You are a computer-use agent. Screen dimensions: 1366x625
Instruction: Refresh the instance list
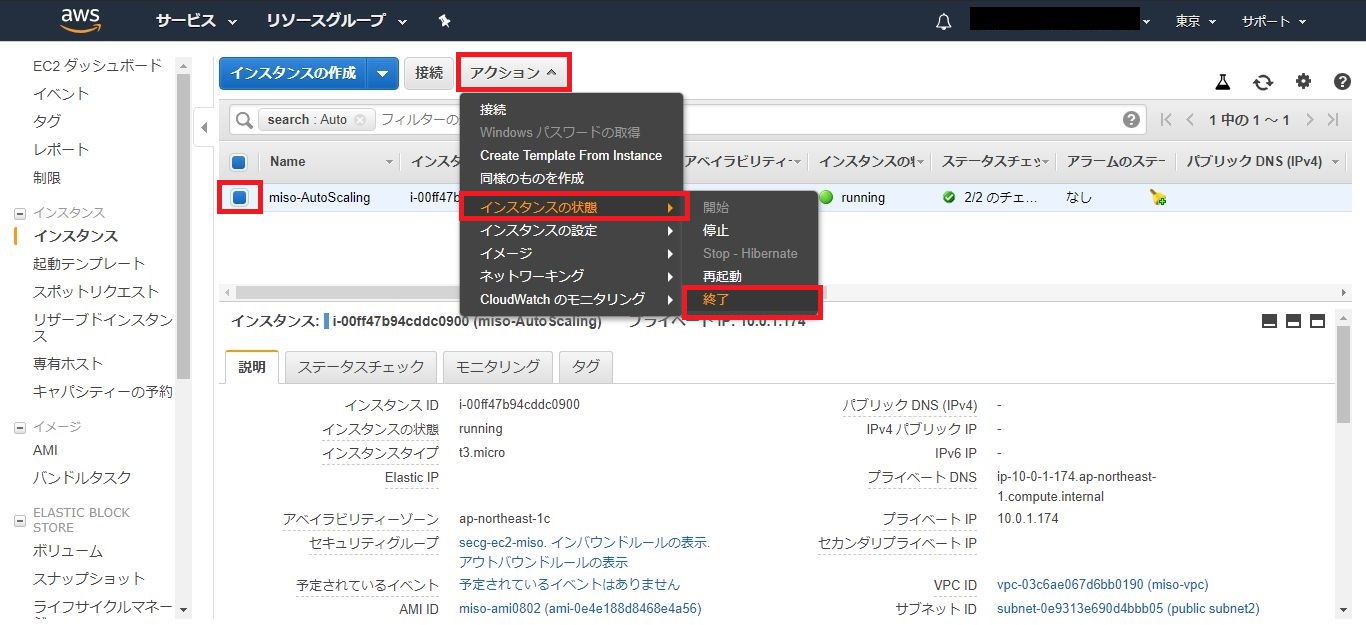click(x=1263, y=82)
